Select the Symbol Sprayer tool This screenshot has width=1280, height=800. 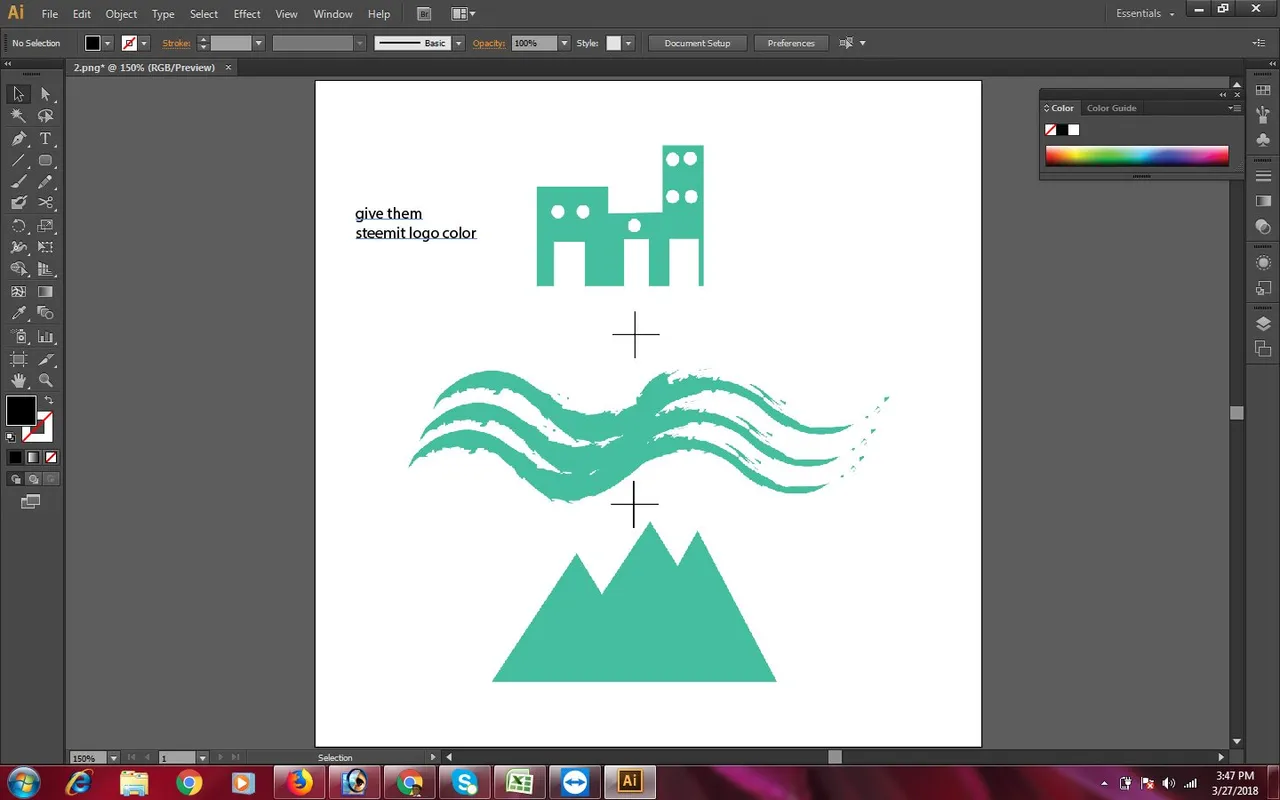click(18, 337)
